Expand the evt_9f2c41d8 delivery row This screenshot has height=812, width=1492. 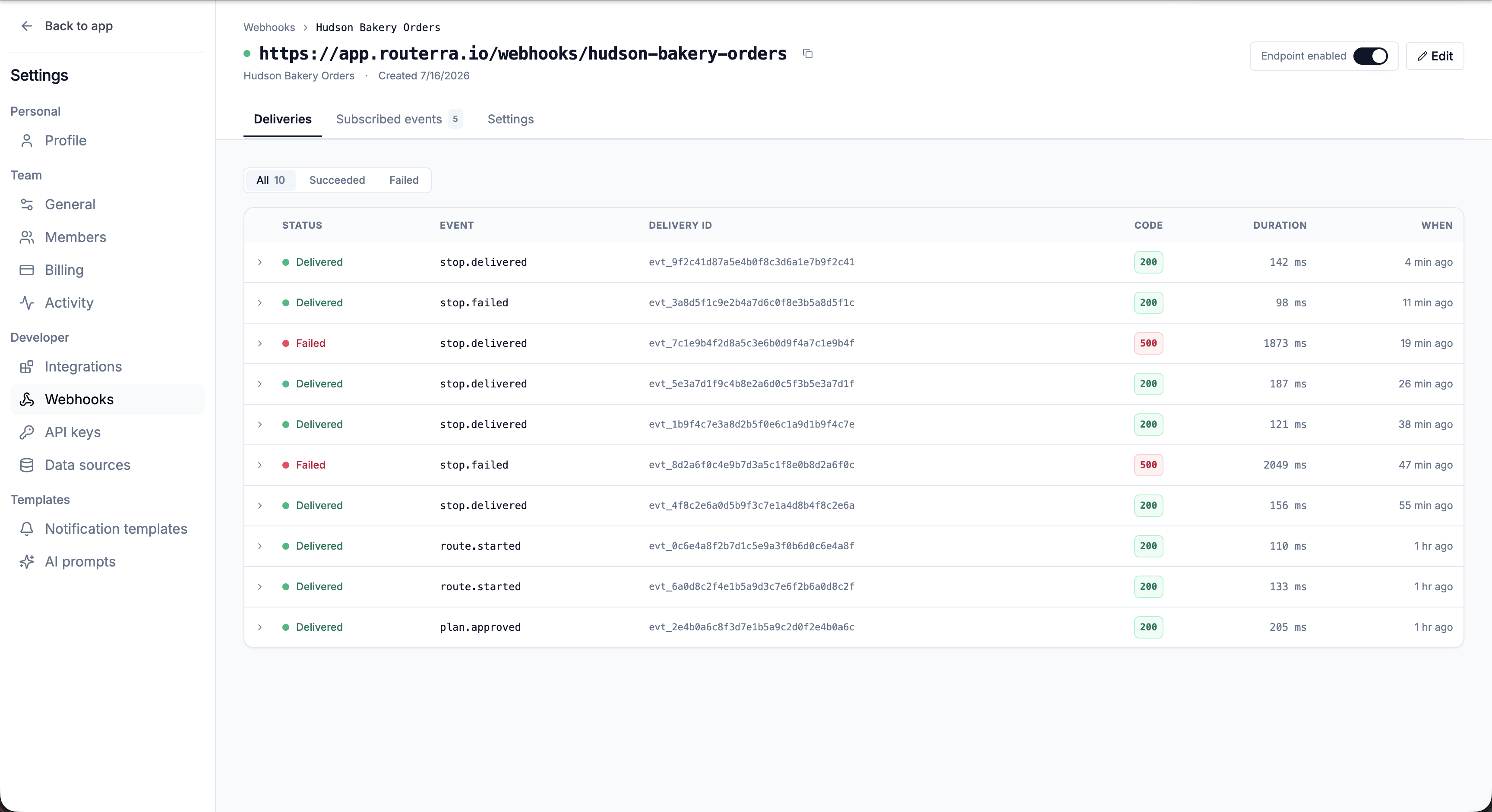(x=260, y=262)
